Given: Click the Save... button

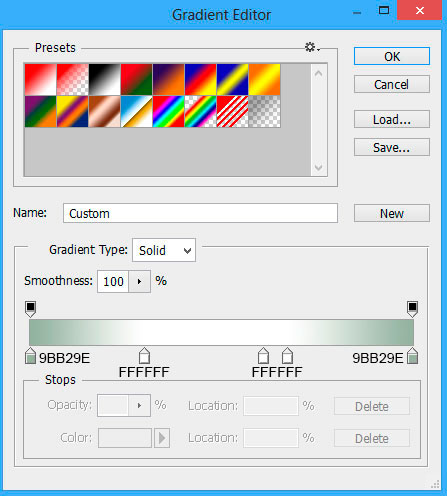Looking at the screenshot, I should (x=392, y=147).
